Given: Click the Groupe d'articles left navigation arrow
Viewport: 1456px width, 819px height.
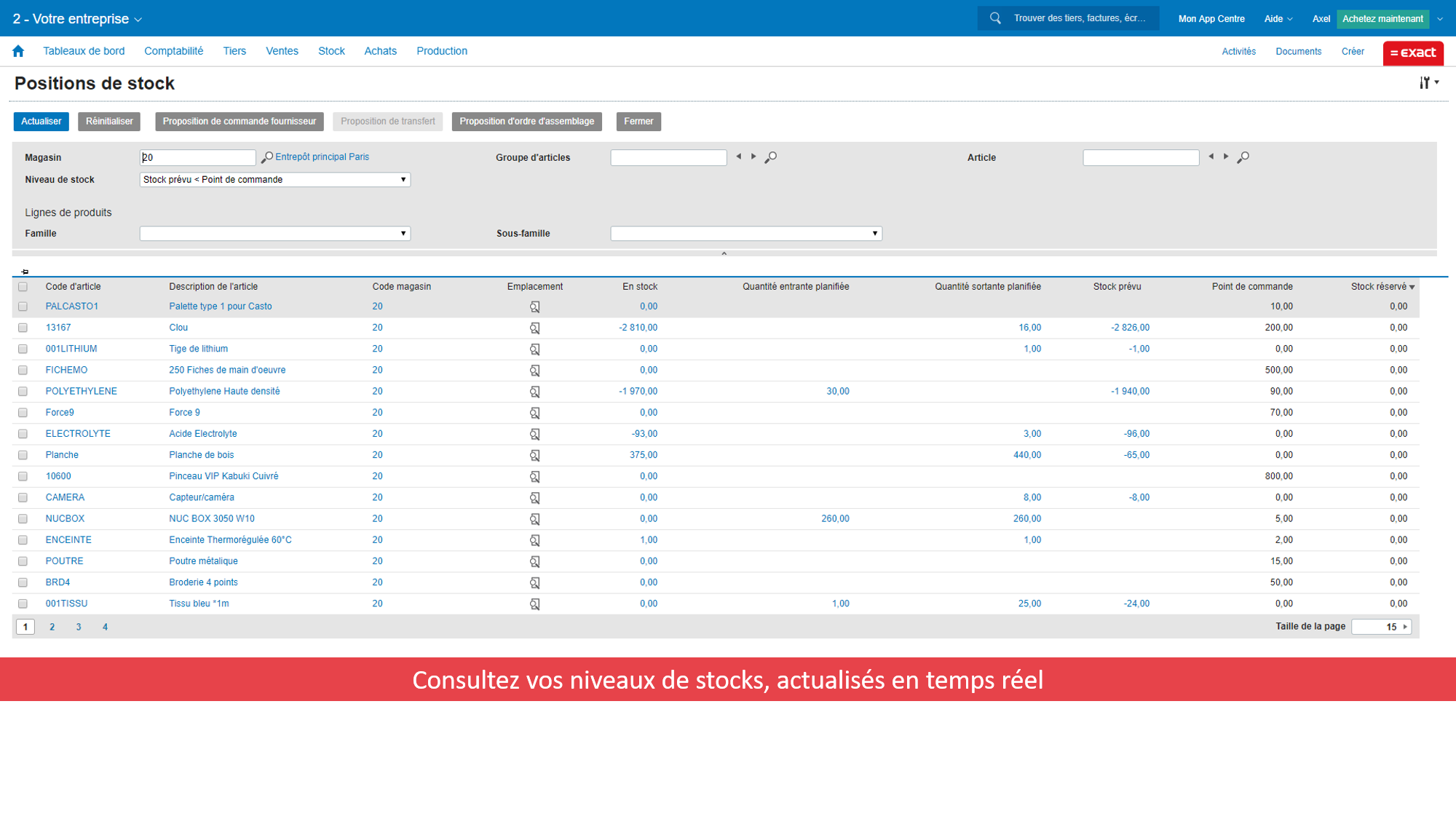Looking at the screenshot, I should [738, 157].
